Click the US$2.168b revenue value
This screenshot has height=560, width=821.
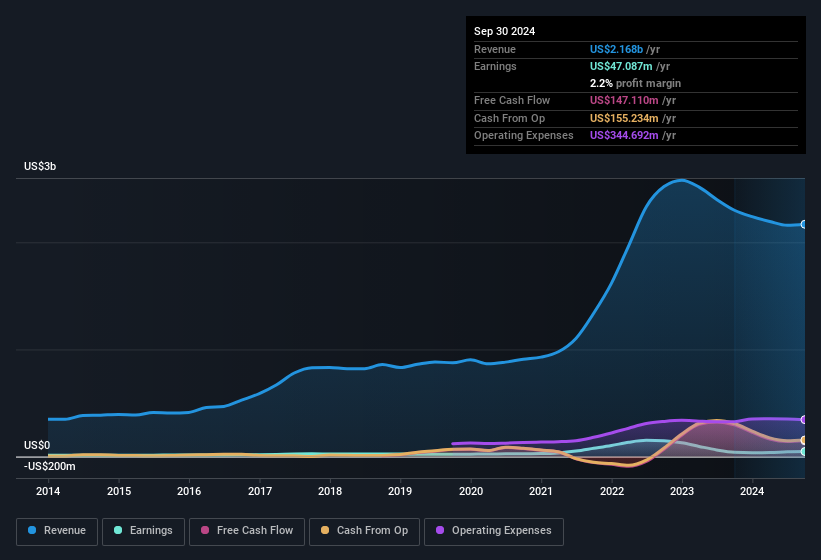[616, 49]
